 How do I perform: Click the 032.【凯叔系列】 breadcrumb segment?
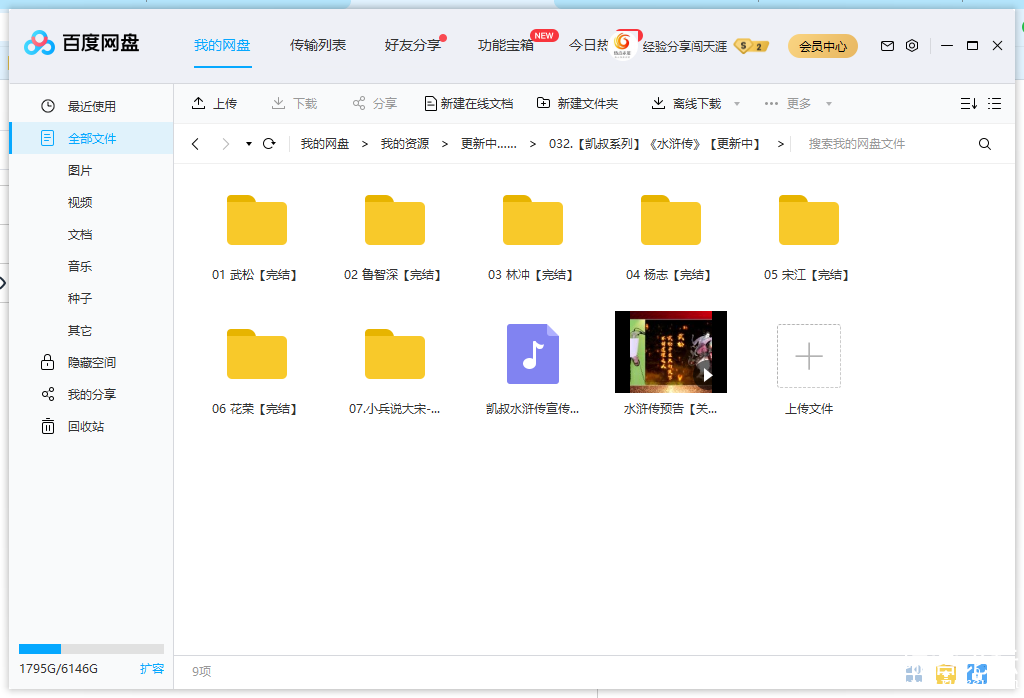coord(655,144)
